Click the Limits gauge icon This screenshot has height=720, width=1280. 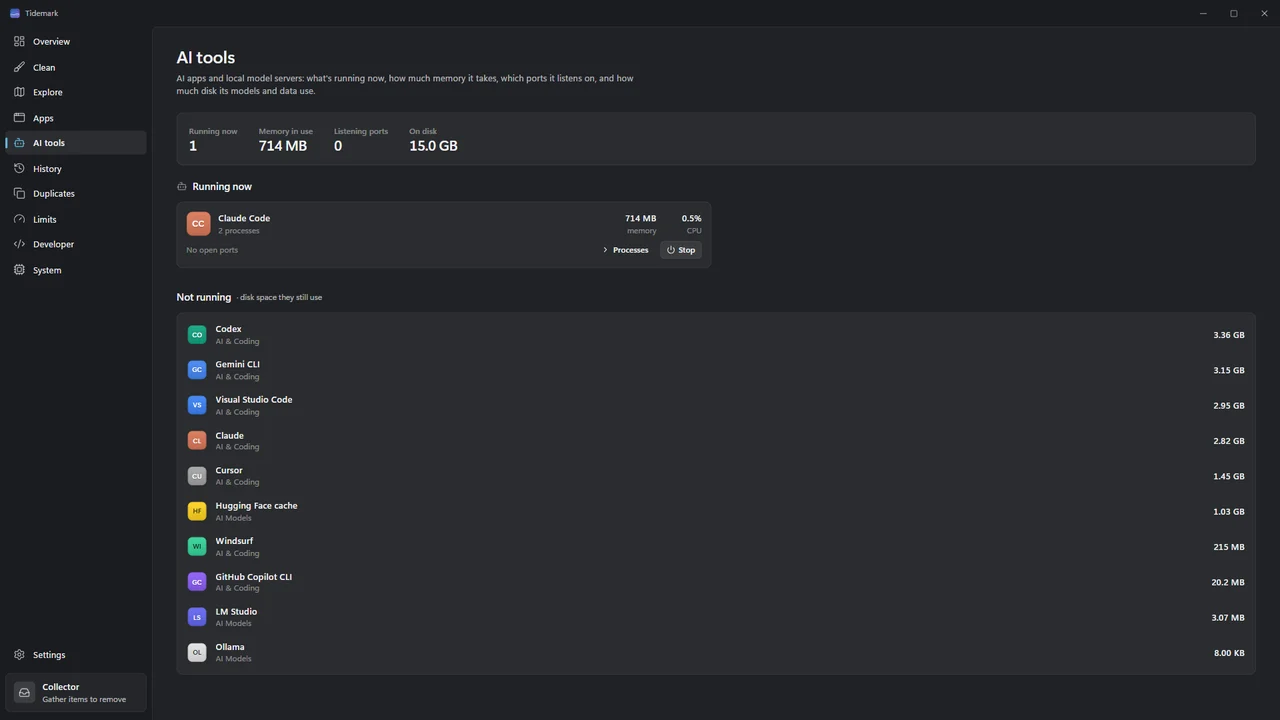tap(19, 219)
